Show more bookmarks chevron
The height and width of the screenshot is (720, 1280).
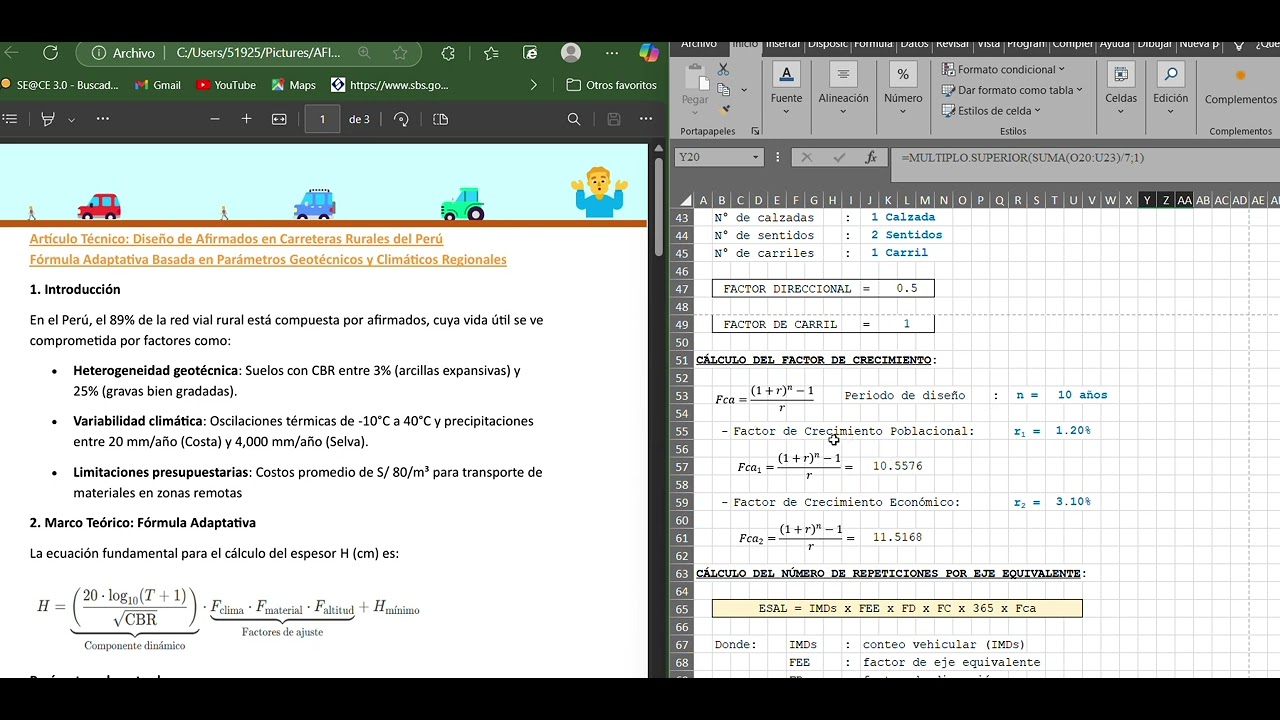pos(533,85)
